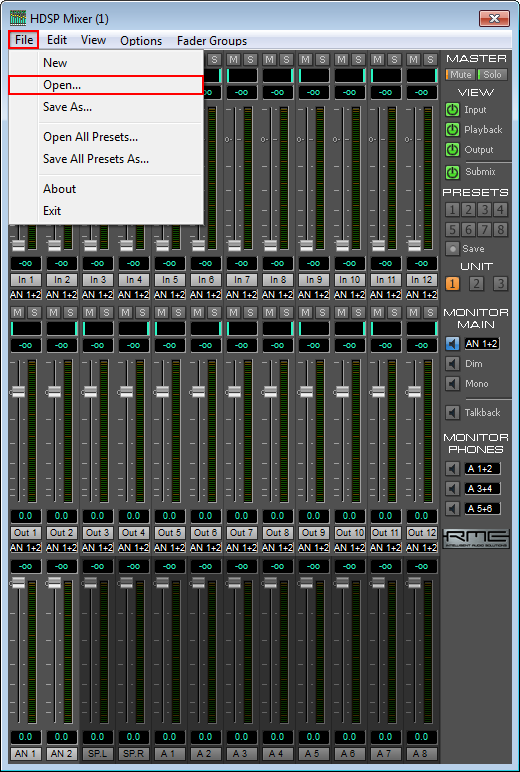The height and width of the screenshot is (772, 520).
Task: Switch to Unit 3
Action: 500,284
